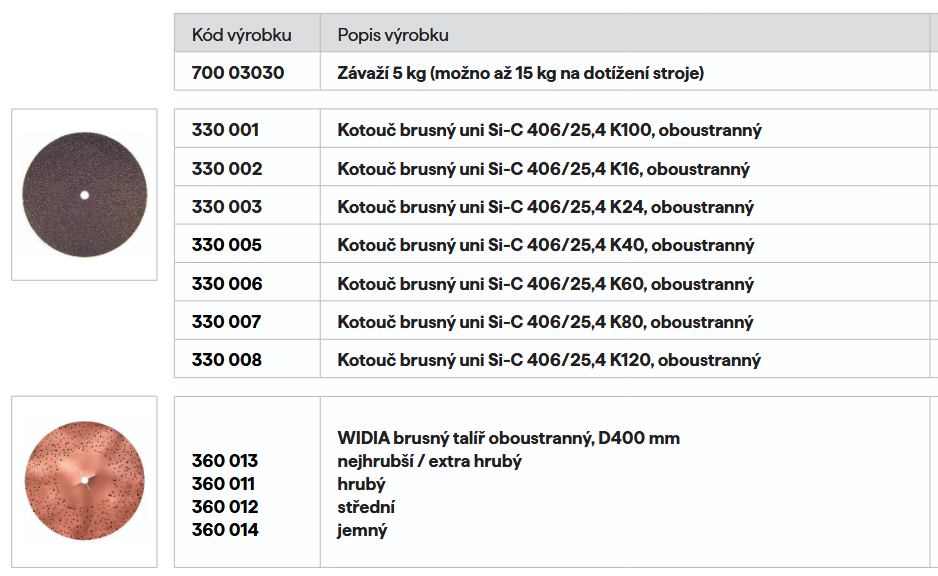Select product code 330 003
Viewport: 938px width, 576px height.
pyautogui.click(x=227, y=207)
